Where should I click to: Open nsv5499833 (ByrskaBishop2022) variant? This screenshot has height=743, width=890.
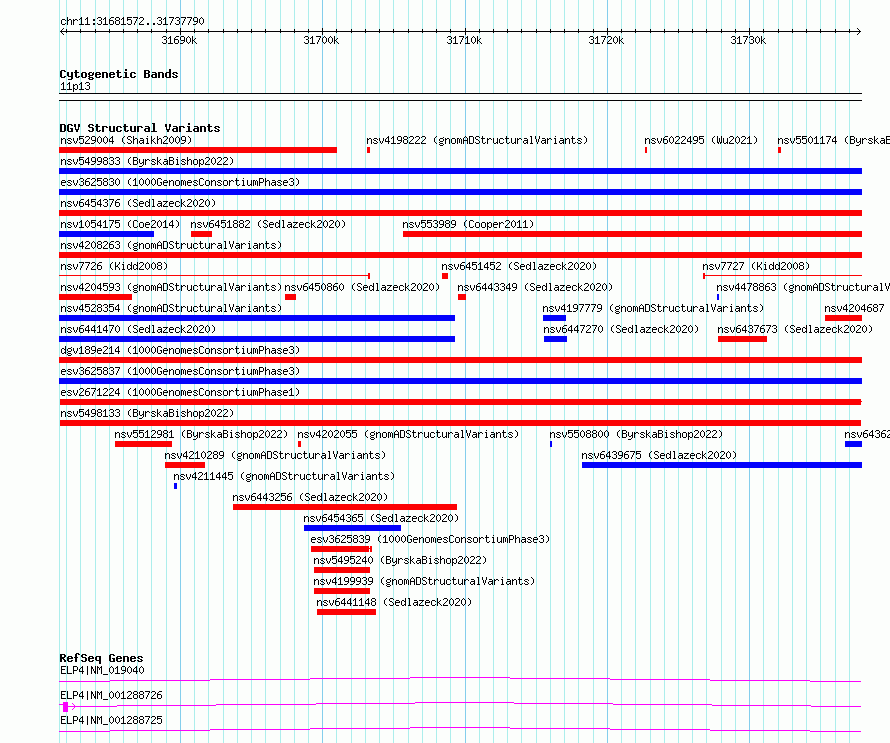pyautogui.click(x=147, y=161)
